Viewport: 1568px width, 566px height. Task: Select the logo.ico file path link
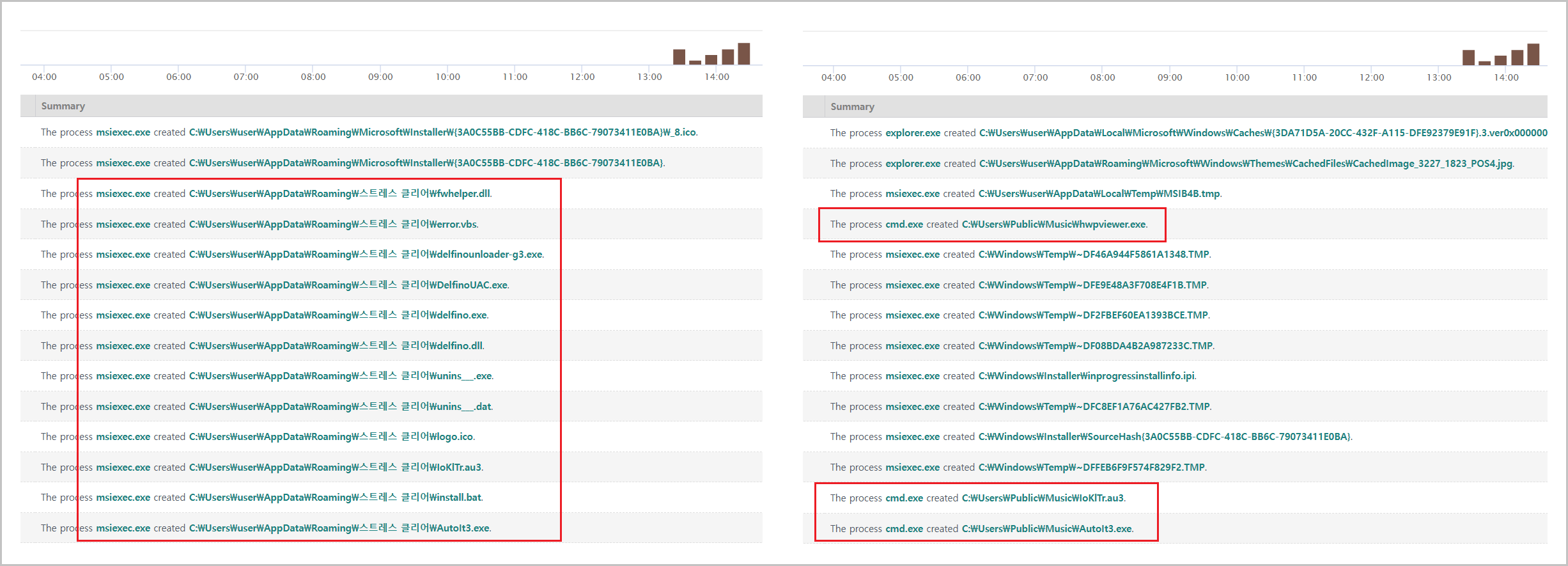coord(332,437)
